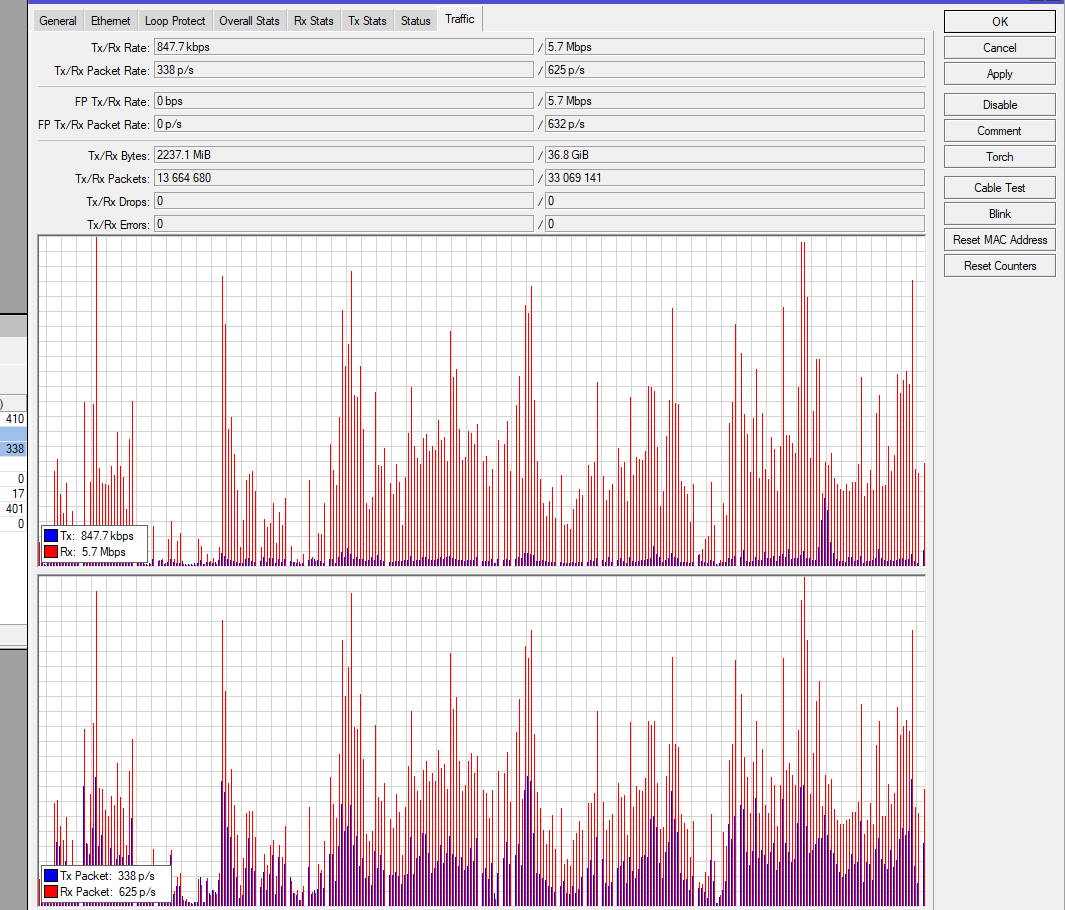Apply the interface settings
Screen dimensions: 1065x910
click(999, 74)
